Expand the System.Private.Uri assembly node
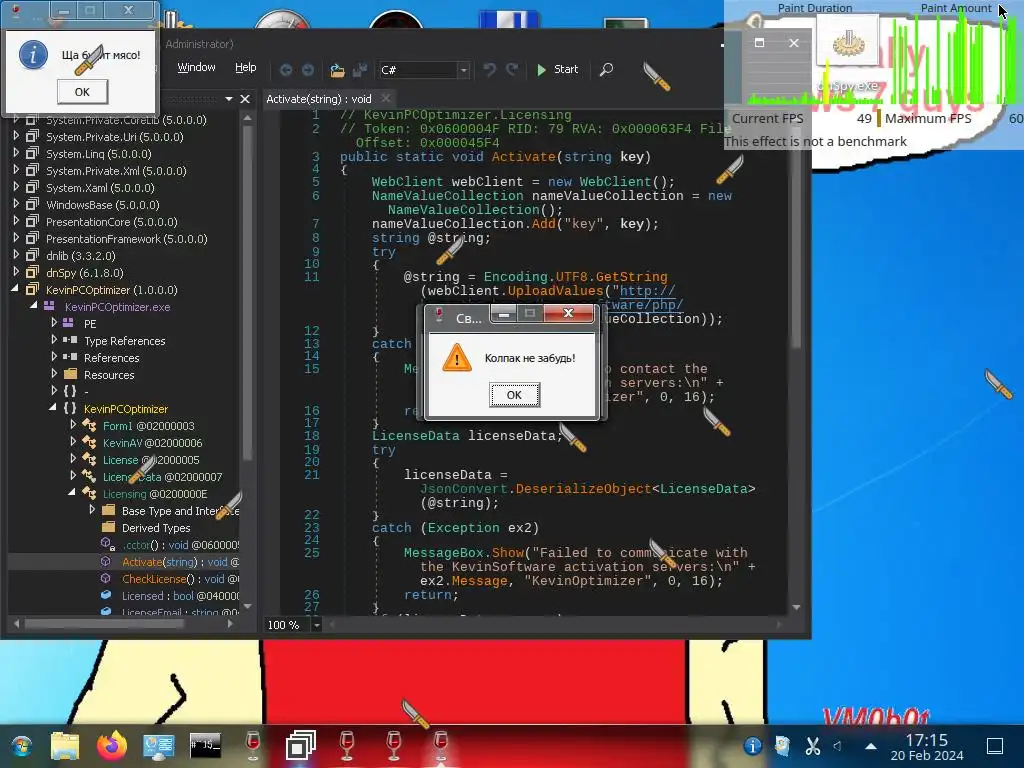The width and height of the screenshot is (1024, 768). tap(16, 136)
